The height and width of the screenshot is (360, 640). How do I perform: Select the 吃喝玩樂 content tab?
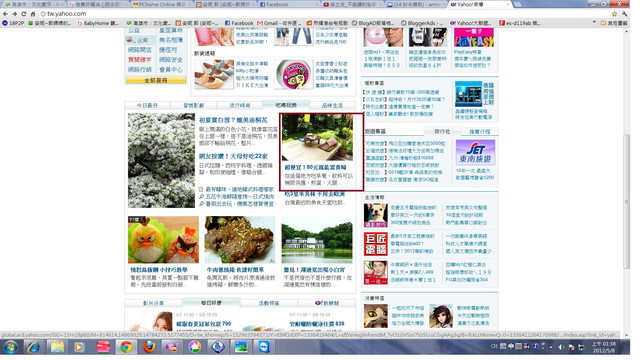point(286,105)
